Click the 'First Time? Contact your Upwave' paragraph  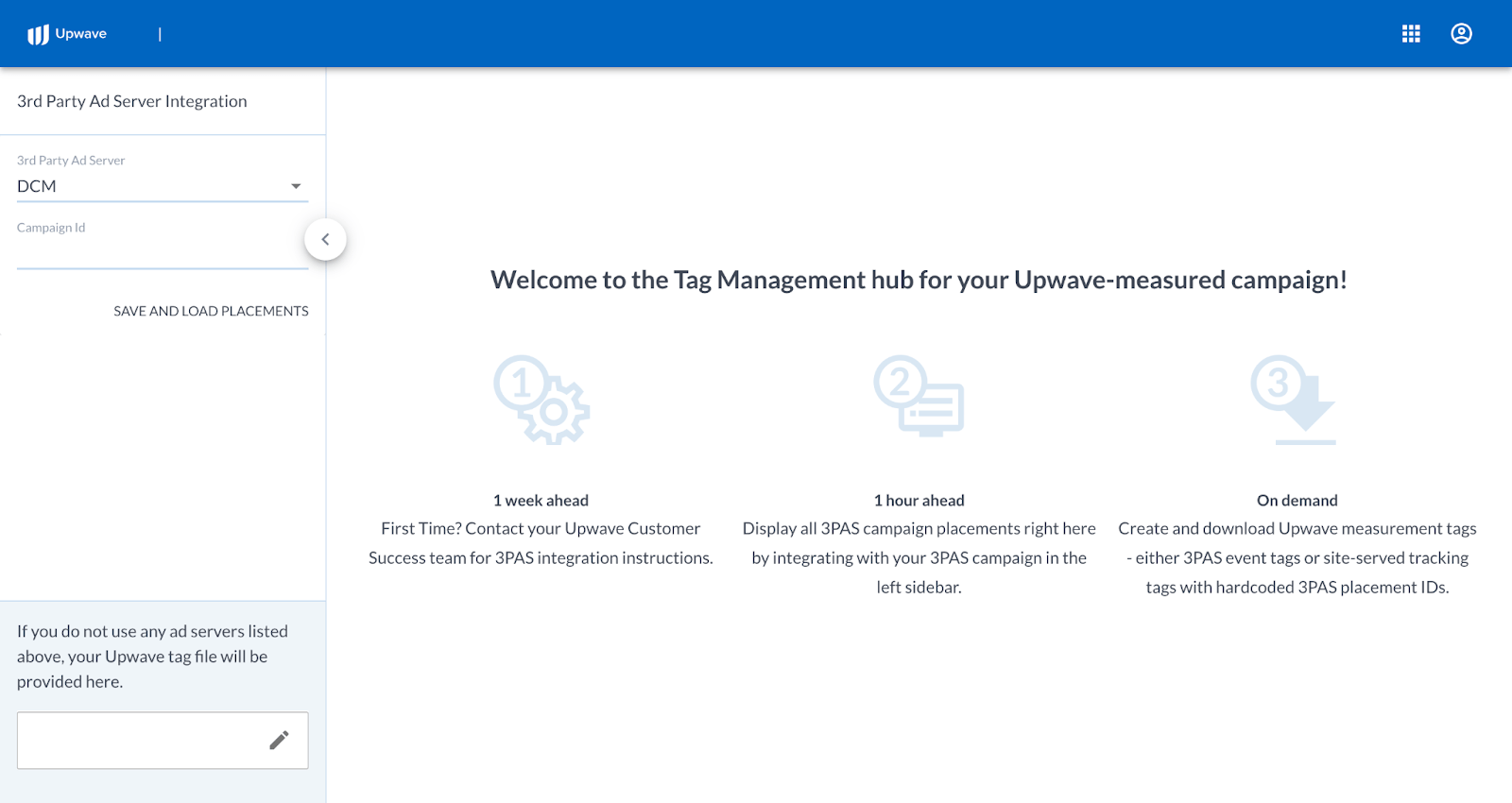[x=541, y=543]
